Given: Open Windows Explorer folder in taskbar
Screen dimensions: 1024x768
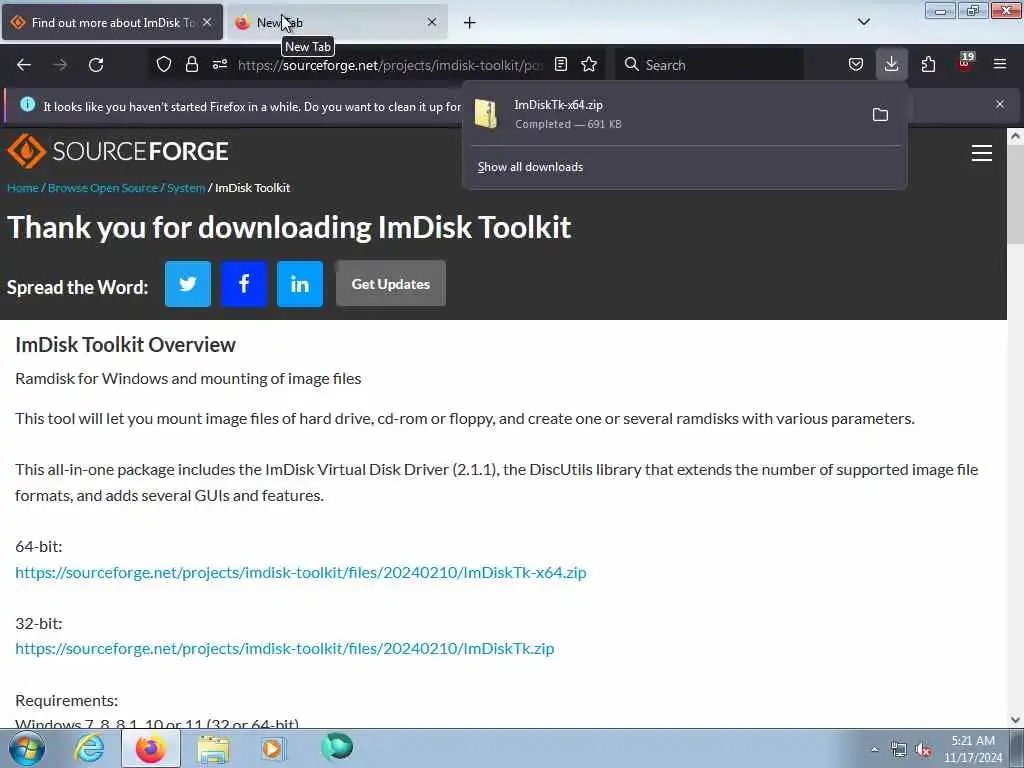Looking at the screenshot, I should [x=213, y=749].
